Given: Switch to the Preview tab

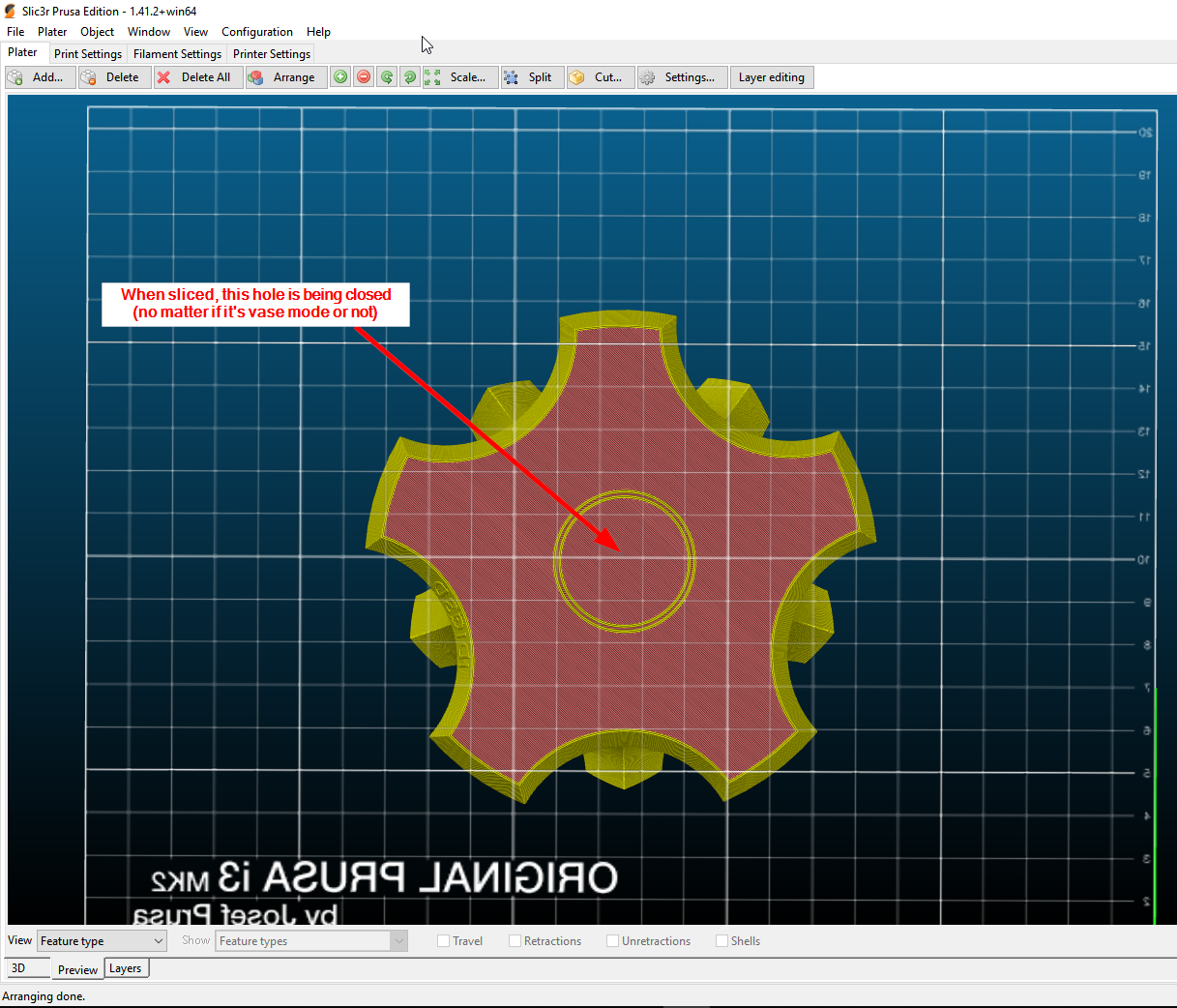Looking at the screenshot, I should pyautogui.click(x=77, y=969).
